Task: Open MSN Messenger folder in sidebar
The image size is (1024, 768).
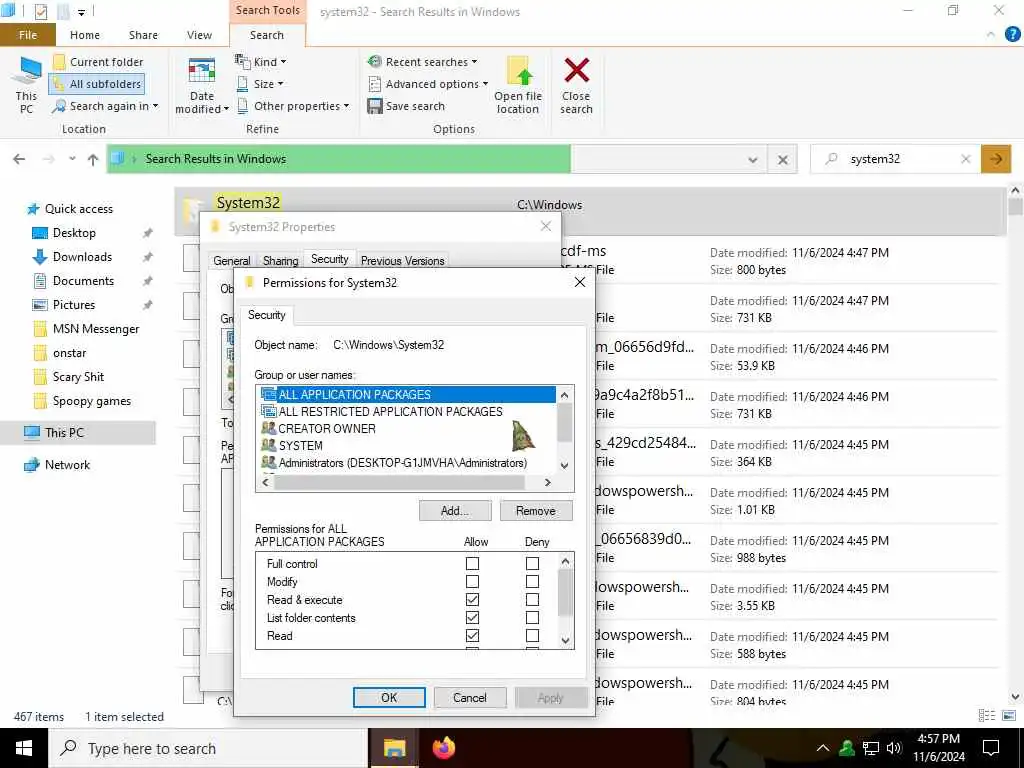Action: tap(96, 329)
